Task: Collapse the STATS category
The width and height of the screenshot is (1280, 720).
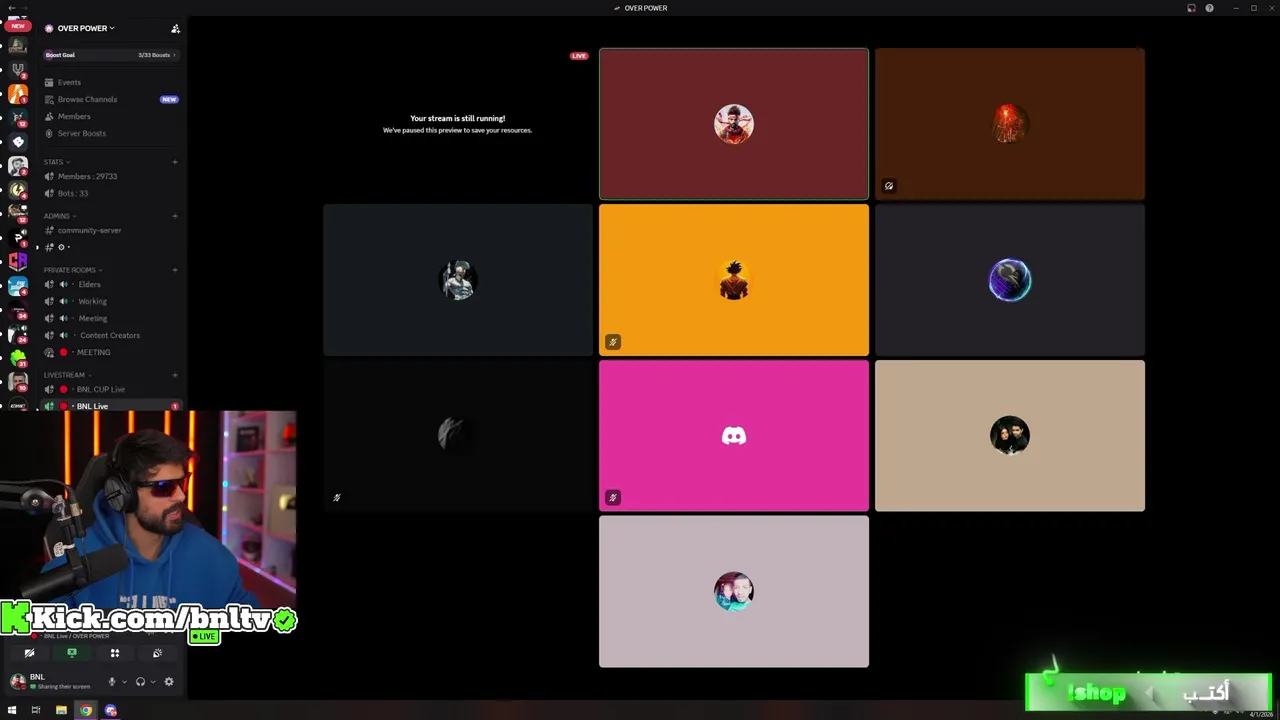Action: 56,162
